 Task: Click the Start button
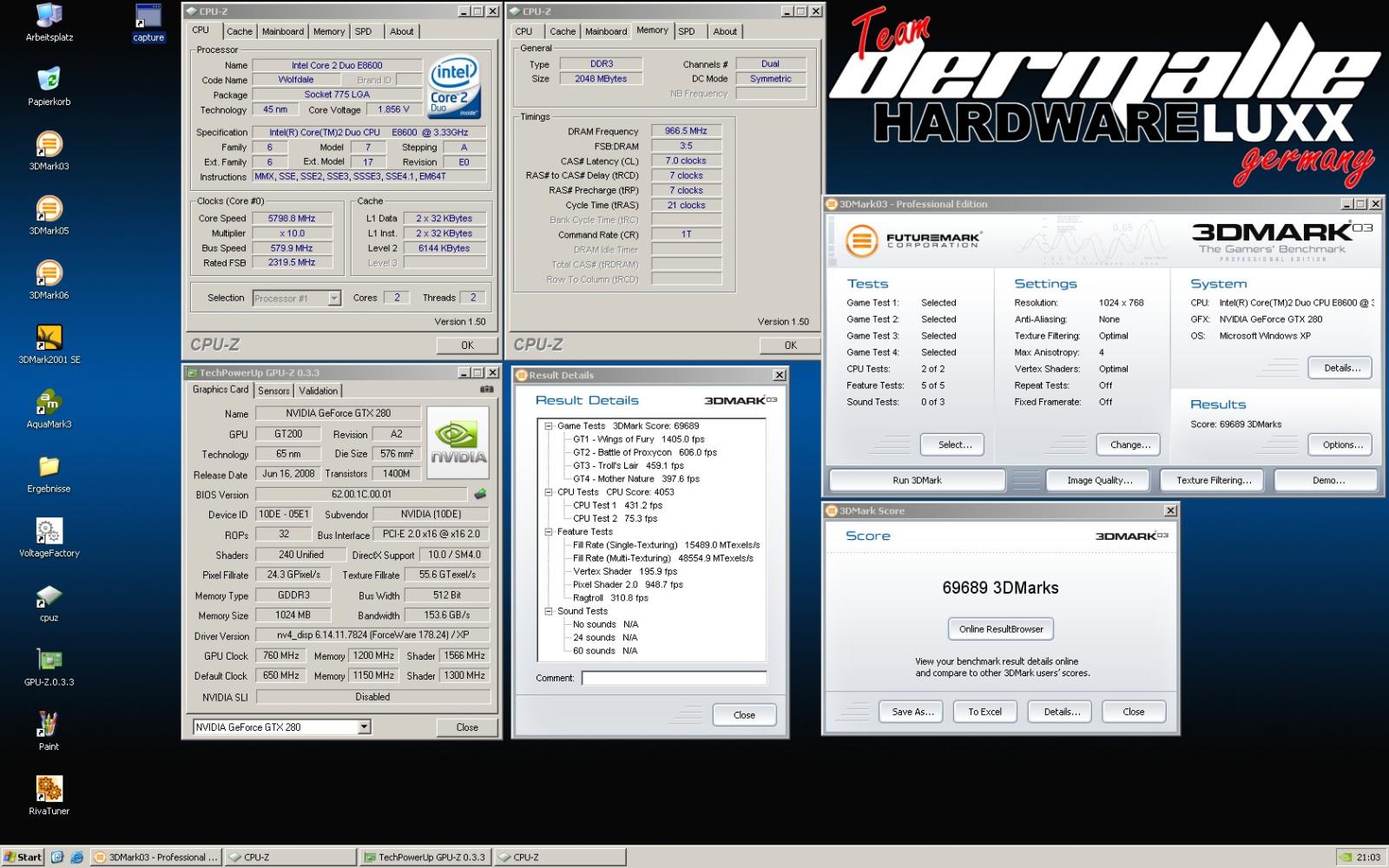click(23, 857)
